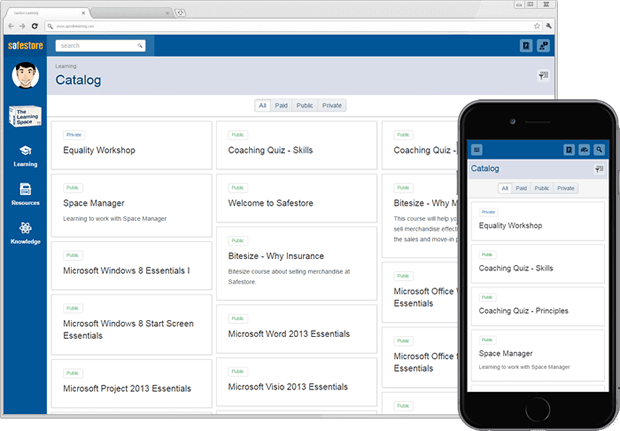Open Coaching Quiz - Skills on desktop
Viewport: 620px width, 431px height.
(x=297, y=146)
